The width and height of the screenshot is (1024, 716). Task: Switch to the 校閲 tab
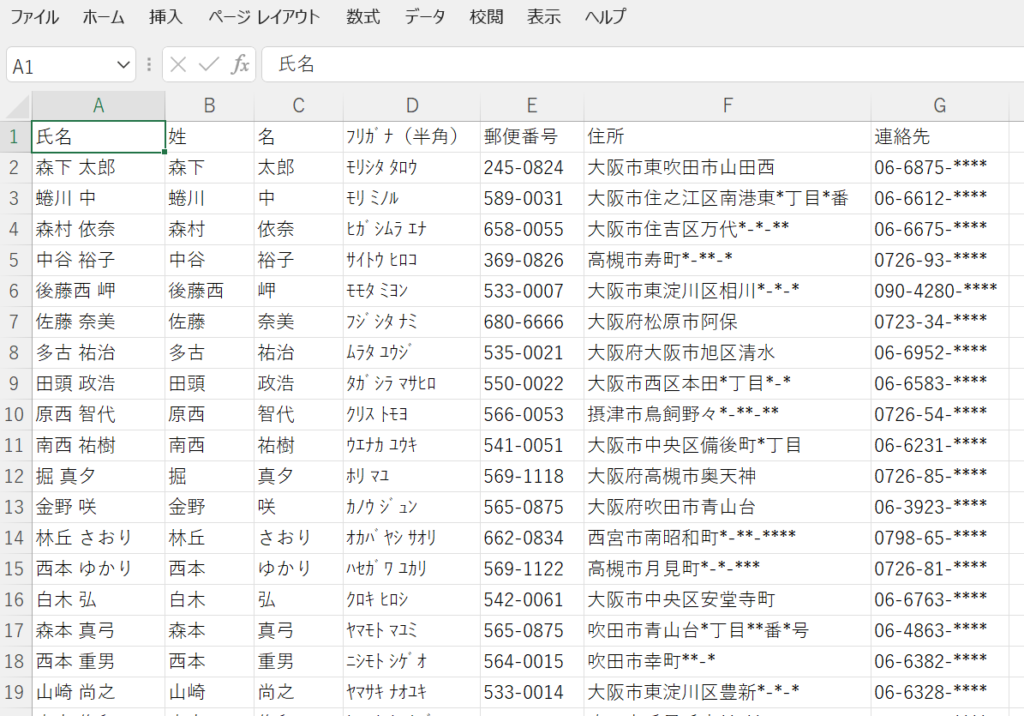pyautogui.click(x=486, y=17)
